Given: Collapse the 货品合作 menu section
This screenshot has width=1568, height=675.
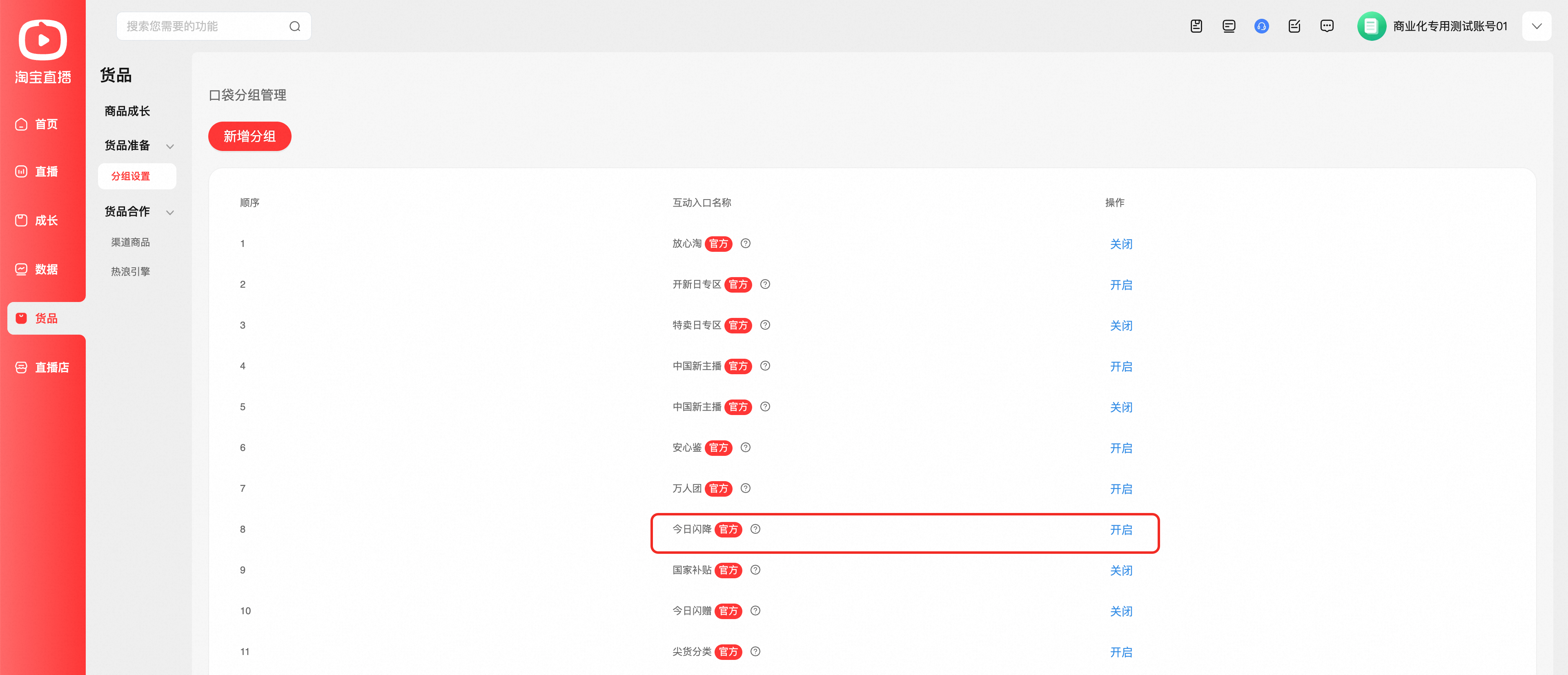Looking at the screenshot, I should pyautogui.click(x=170, y=212).
